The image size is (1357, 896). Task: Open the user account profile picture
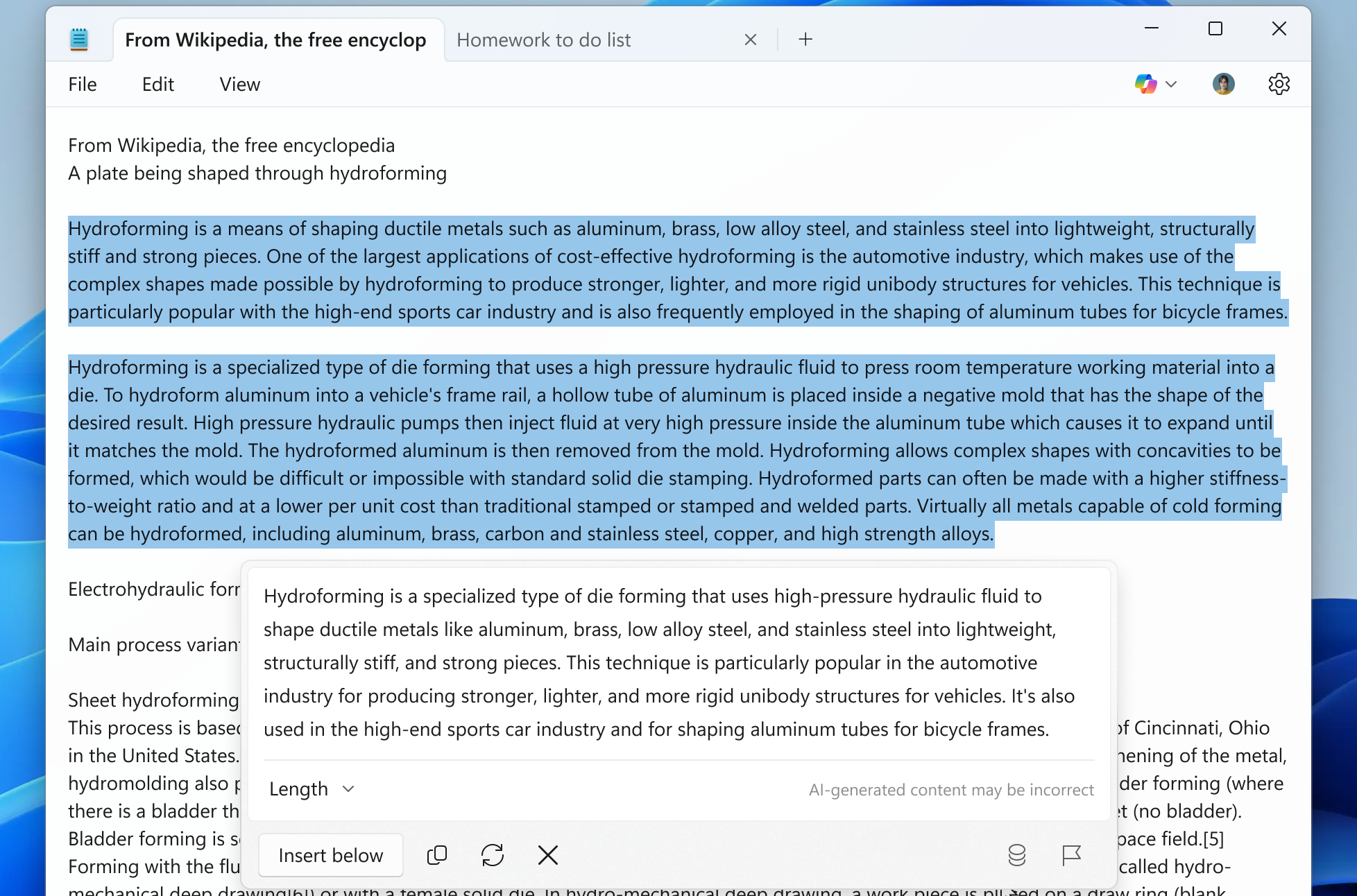pos(1223,84)
